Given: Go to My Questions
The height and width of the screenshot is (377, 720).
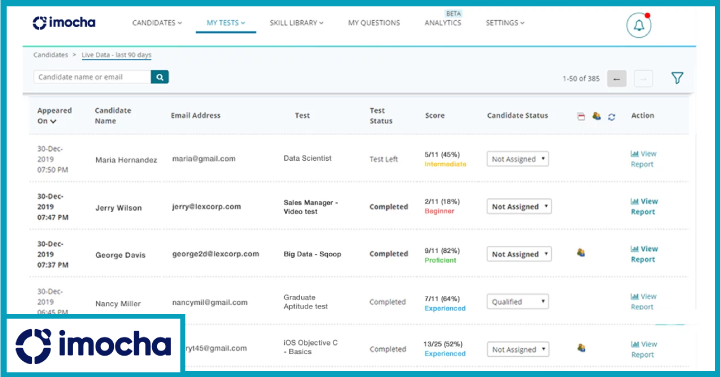Looking at the screenshot, I should pos(374,23).
